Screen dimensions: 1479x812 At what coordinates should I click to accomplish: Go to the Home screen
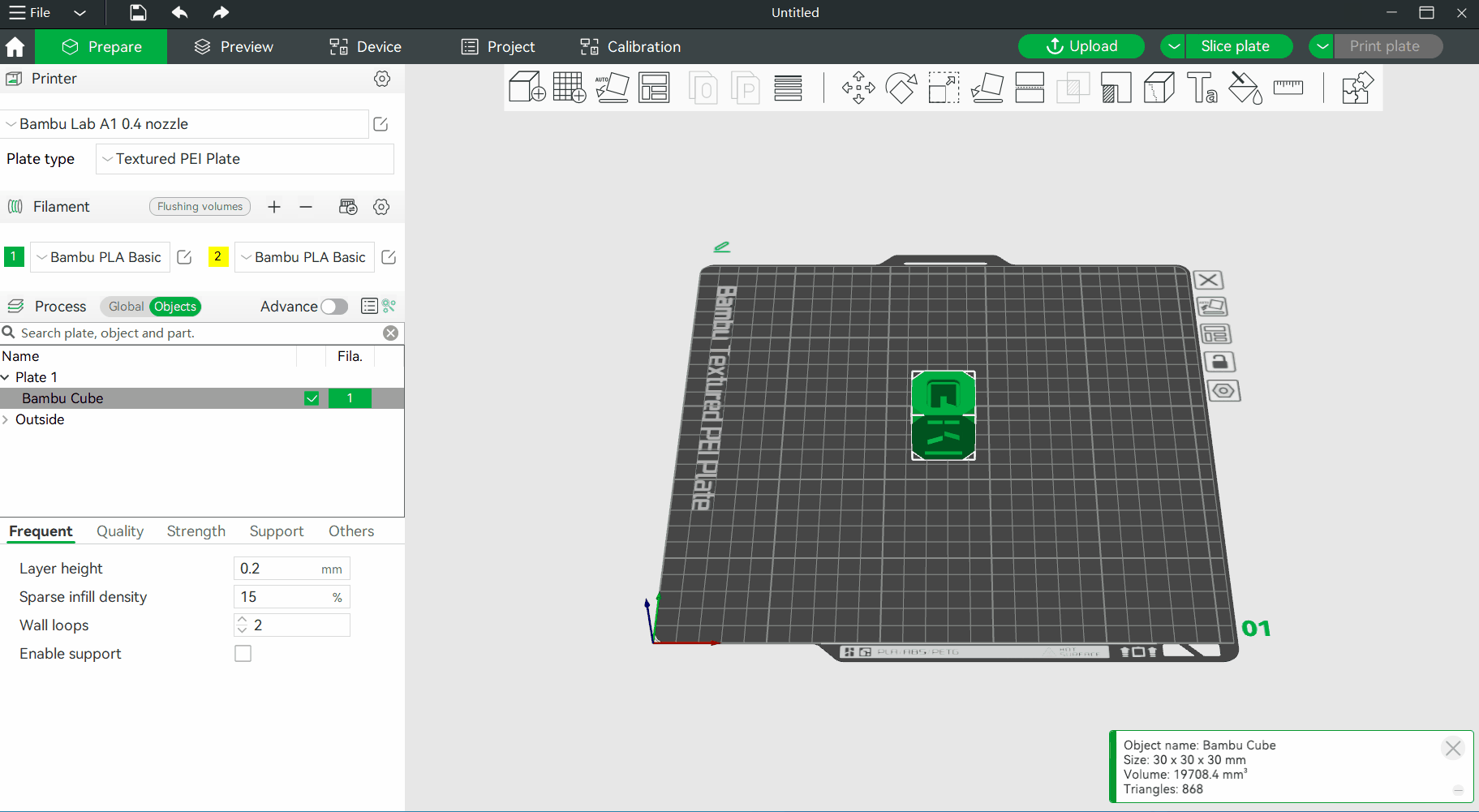(x=15, y=47)
